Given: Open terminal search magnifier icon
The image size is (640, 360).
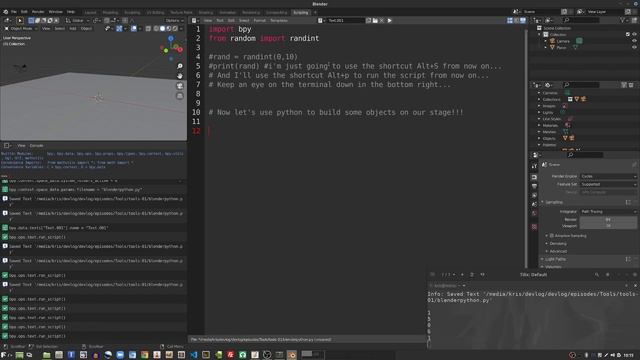Looking at the screenshot, I should 597,275.
